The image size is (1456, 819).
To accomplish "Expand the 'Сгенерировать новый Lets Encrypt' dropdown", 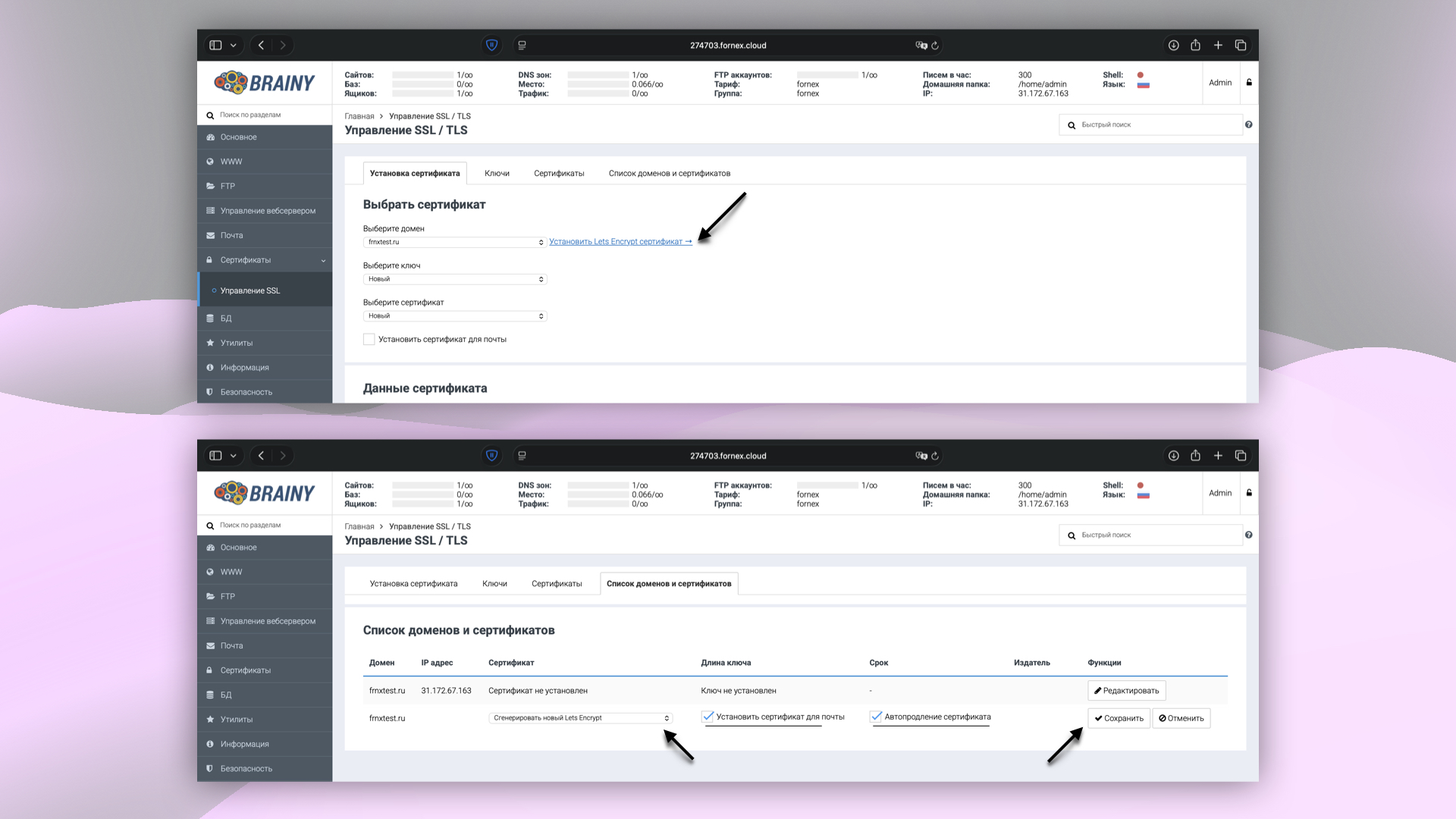I will (580, 718).
